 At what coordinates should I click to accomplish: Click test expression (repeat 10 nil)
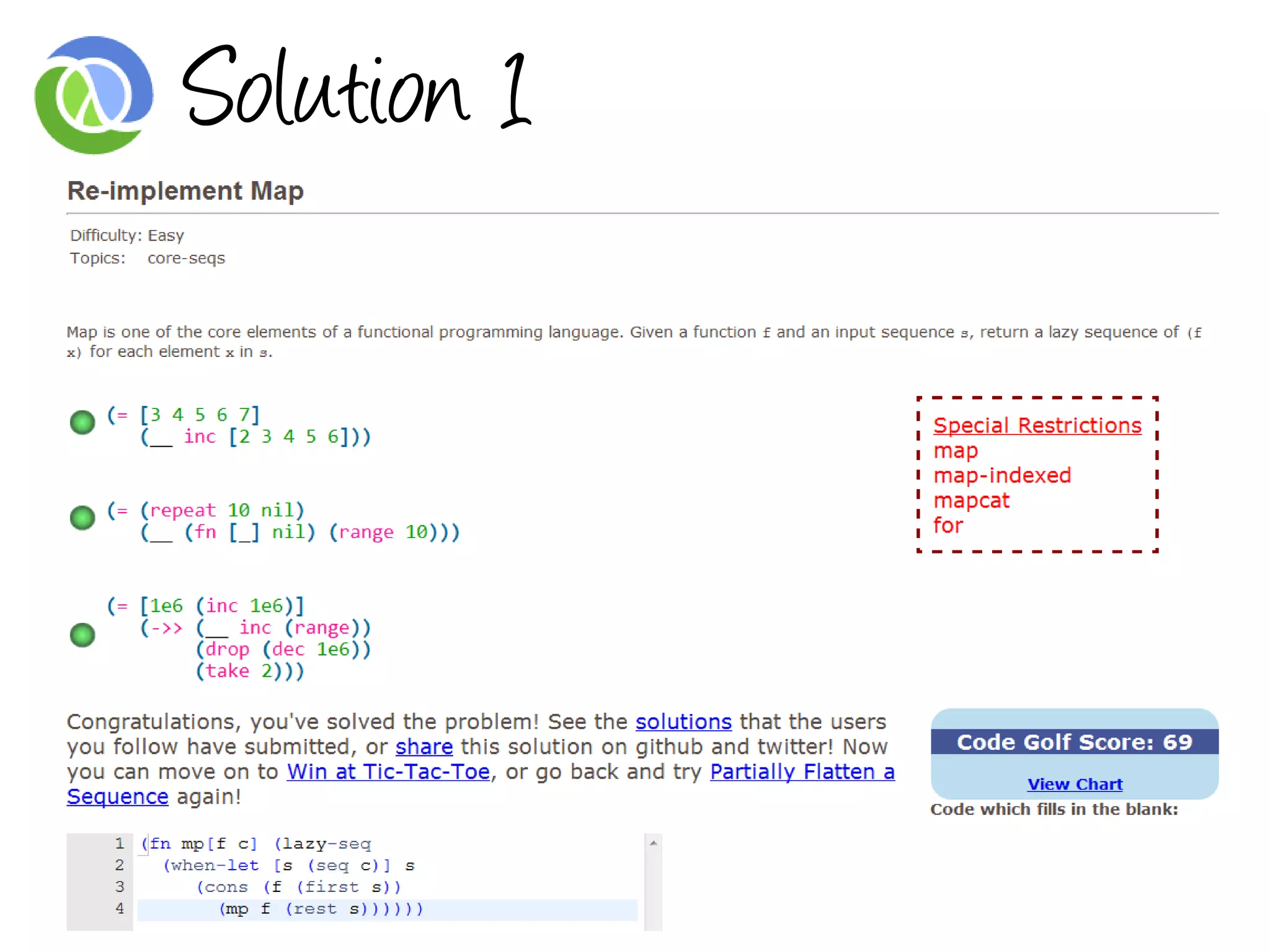(223, 510)
